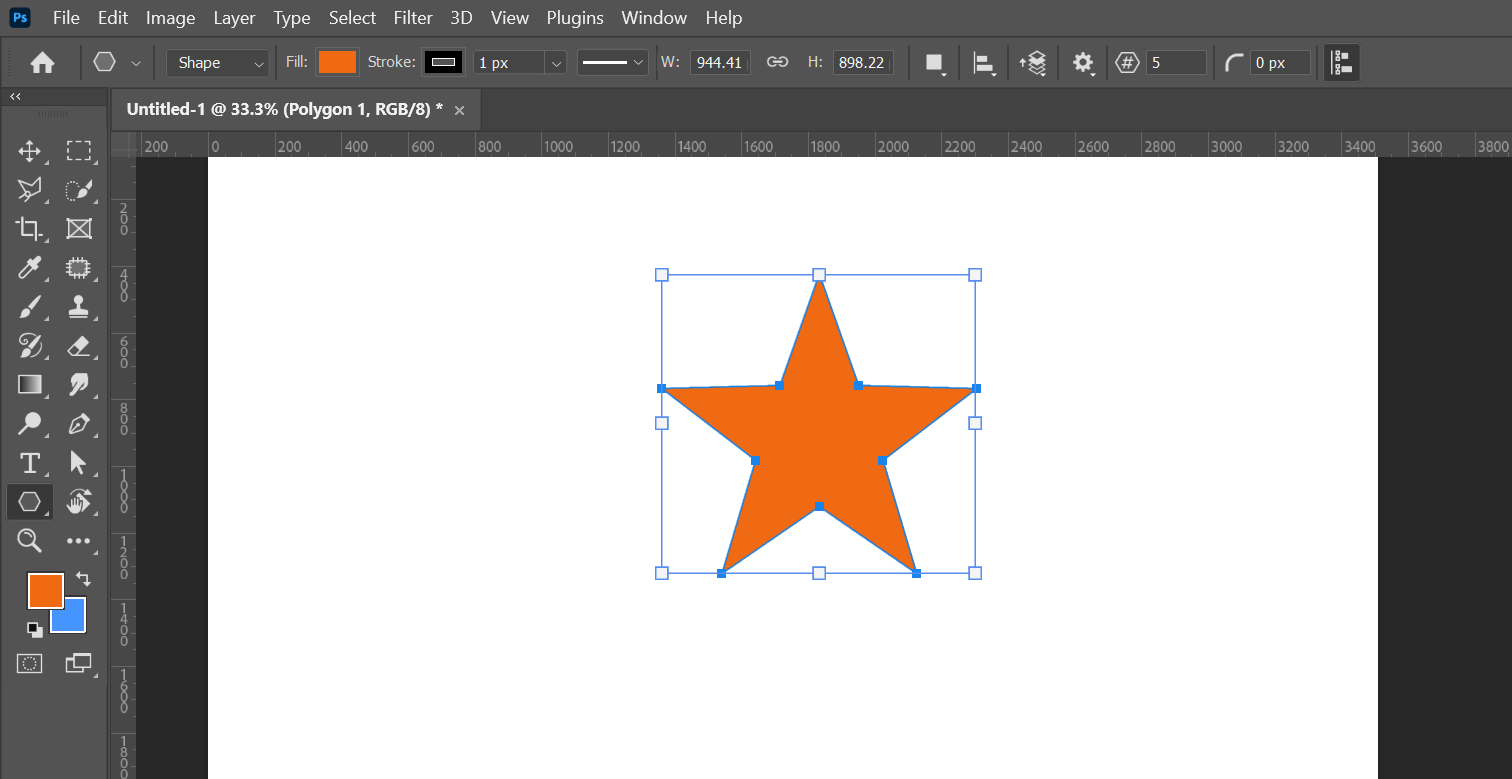This screenshot has height=779, width=1512.
Task: Open the stroke line style dropdown
Action: coord(613,63)
